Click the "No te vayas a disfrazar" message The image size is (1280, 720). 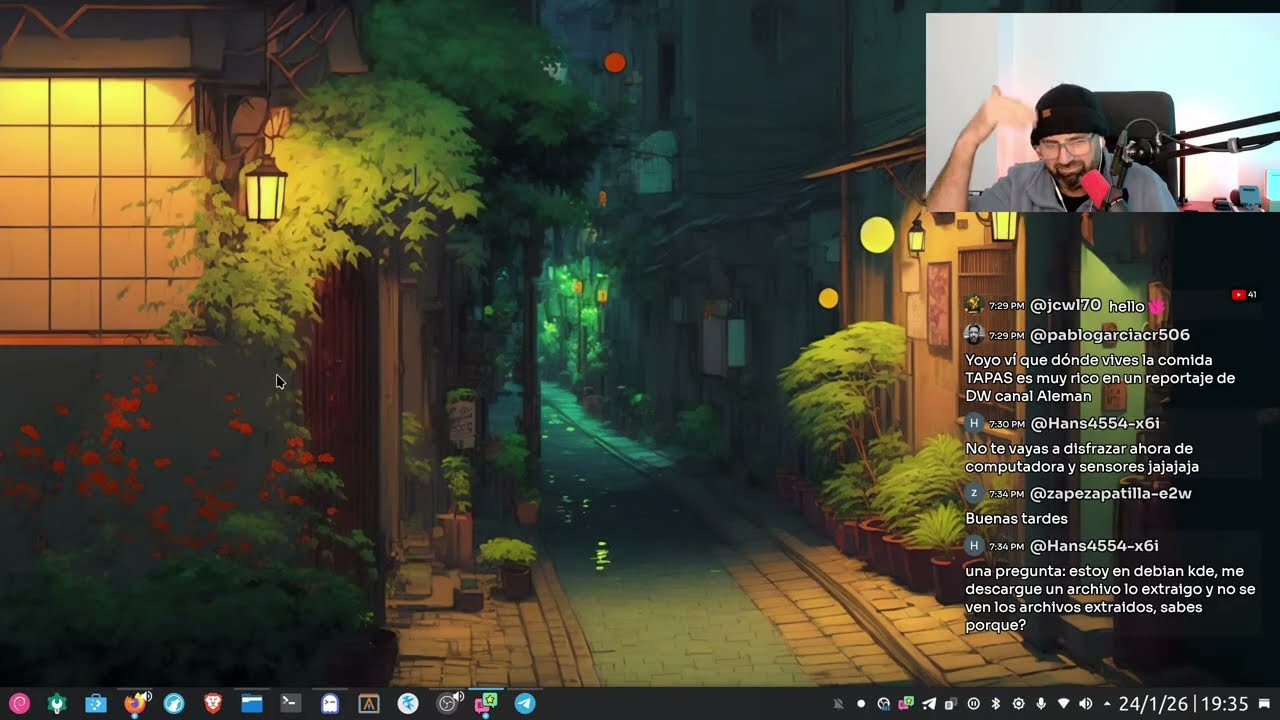1082,457
